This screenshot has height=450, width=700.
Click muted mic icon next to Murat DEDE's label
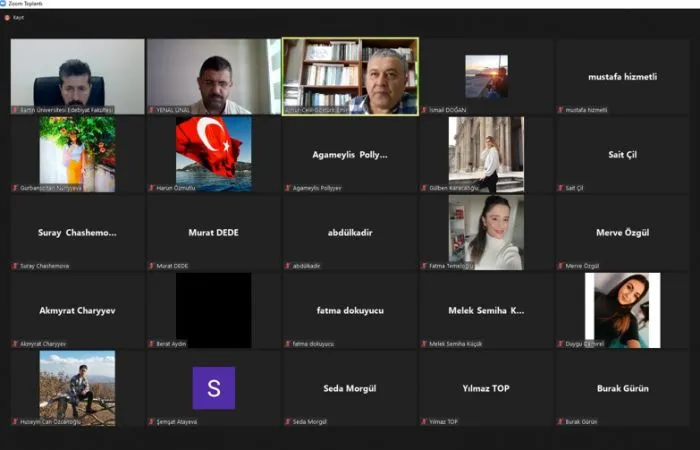point(152,266)
